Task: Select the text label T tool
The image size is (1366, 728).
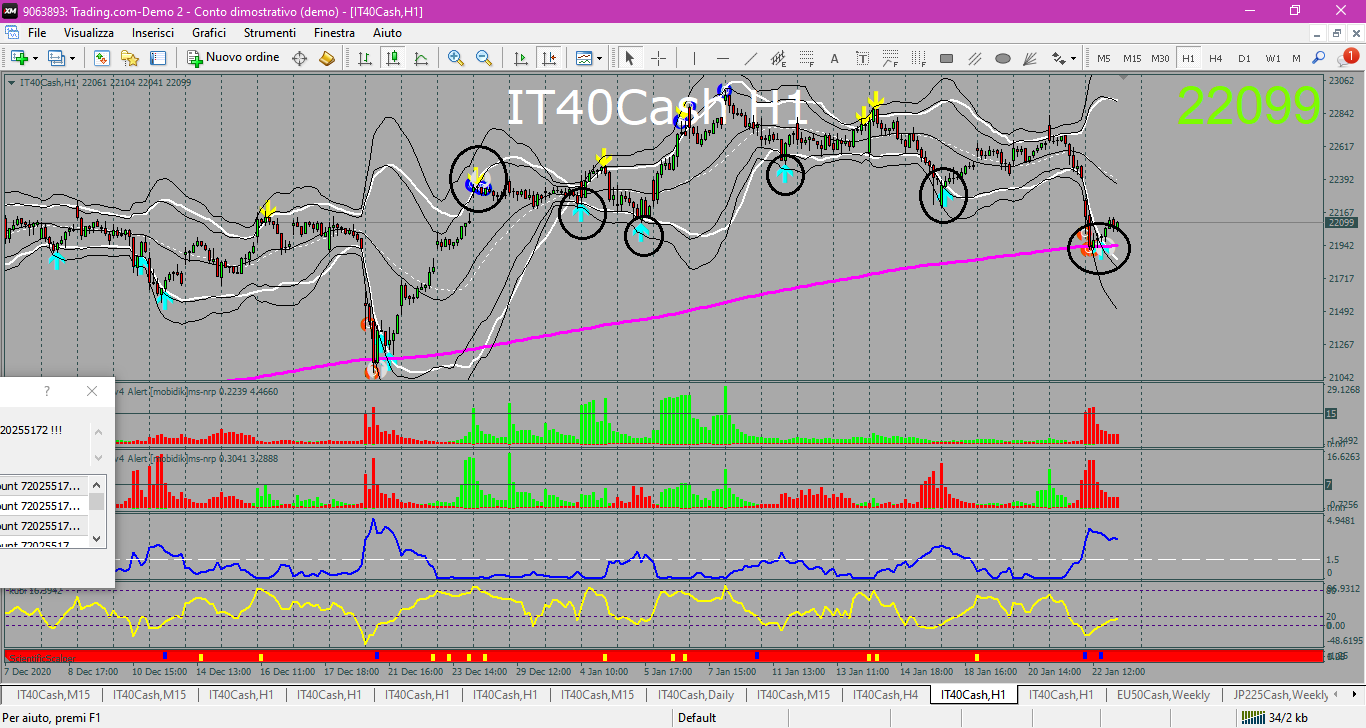Action: pyautogui.click(x=862, y=58)
